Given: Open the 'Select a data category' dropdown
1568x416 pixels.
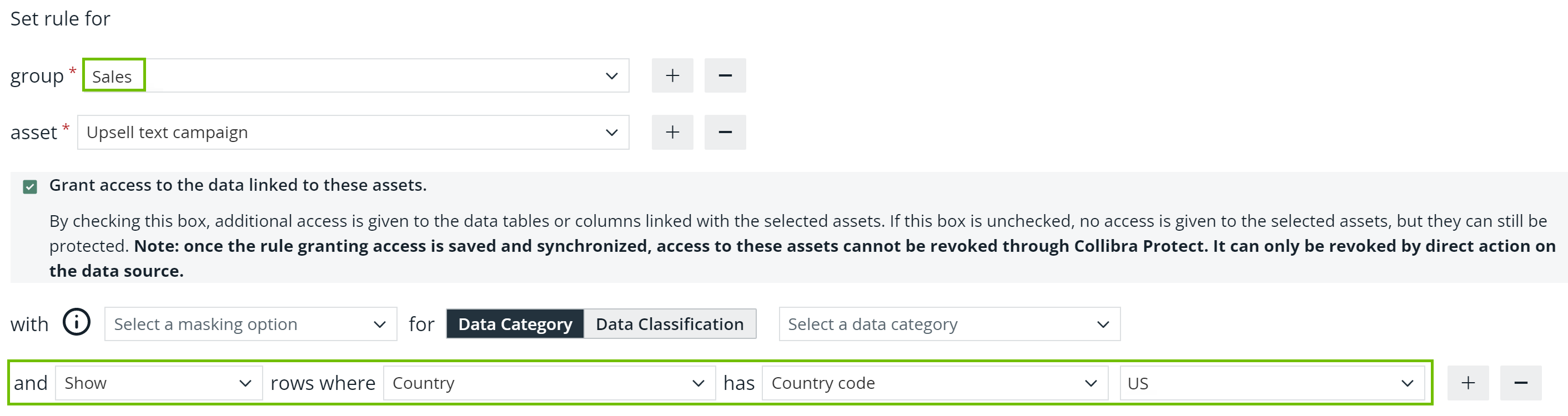Looking at the screenshot, I should pyautogui.click(x=949, y=323).
